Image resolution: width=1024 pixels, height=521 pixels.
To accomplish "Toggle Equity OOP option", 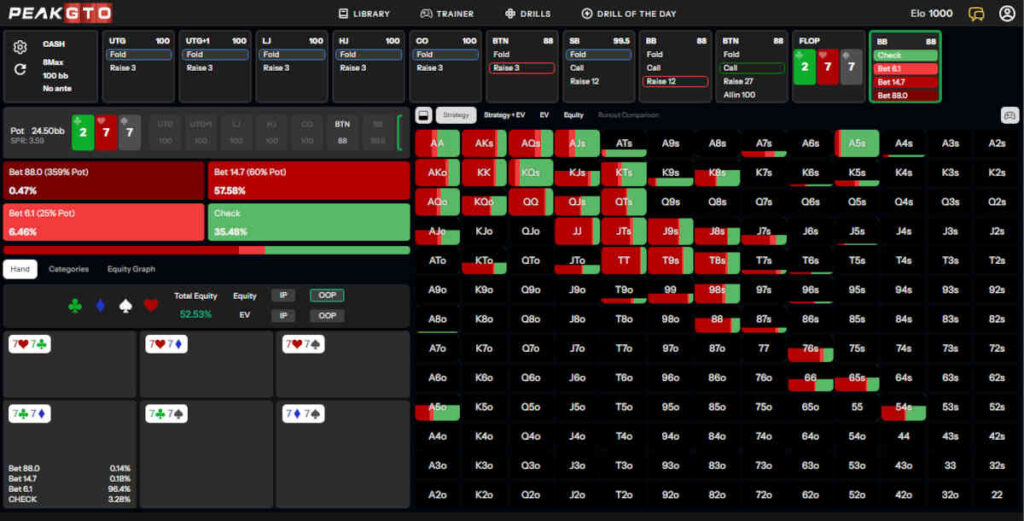I will click(x=326, y=295).
